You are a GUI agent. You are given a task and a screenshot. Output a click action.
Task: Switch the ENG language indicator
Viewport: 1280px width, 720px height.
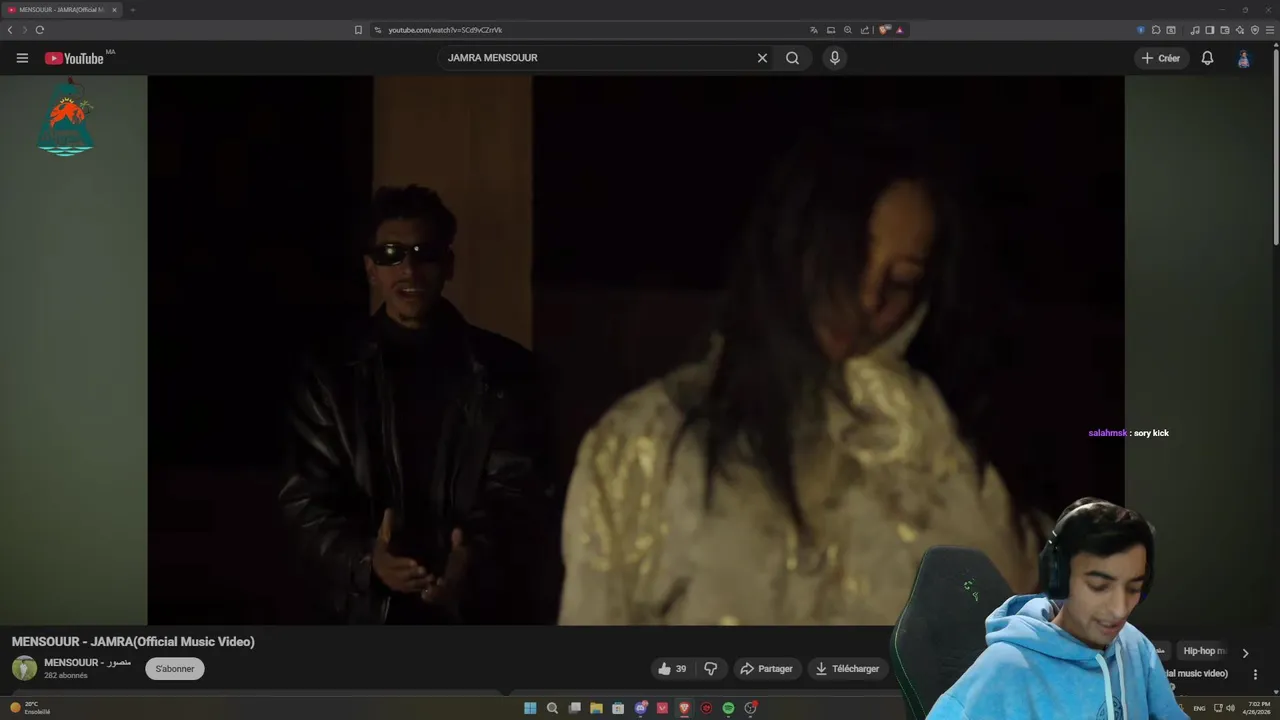pos(1199,708)
